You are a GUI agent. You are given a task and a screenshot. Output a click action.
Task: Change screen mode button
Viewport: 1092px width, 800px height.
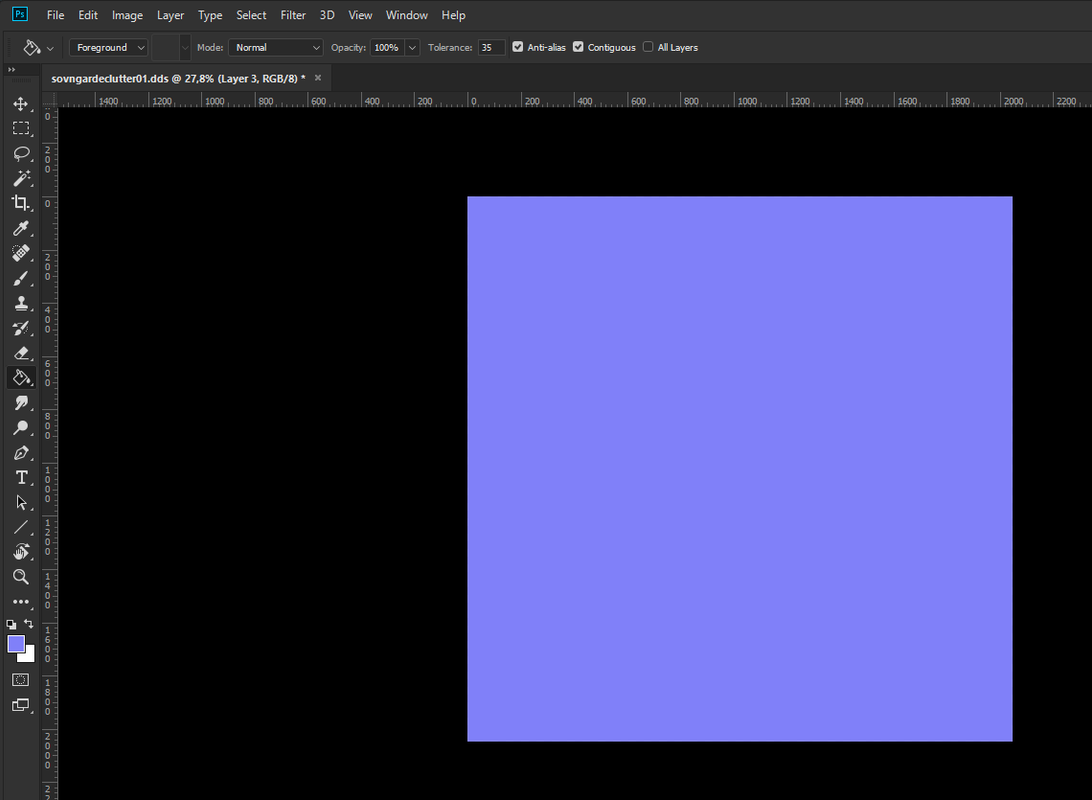point(21,705)
